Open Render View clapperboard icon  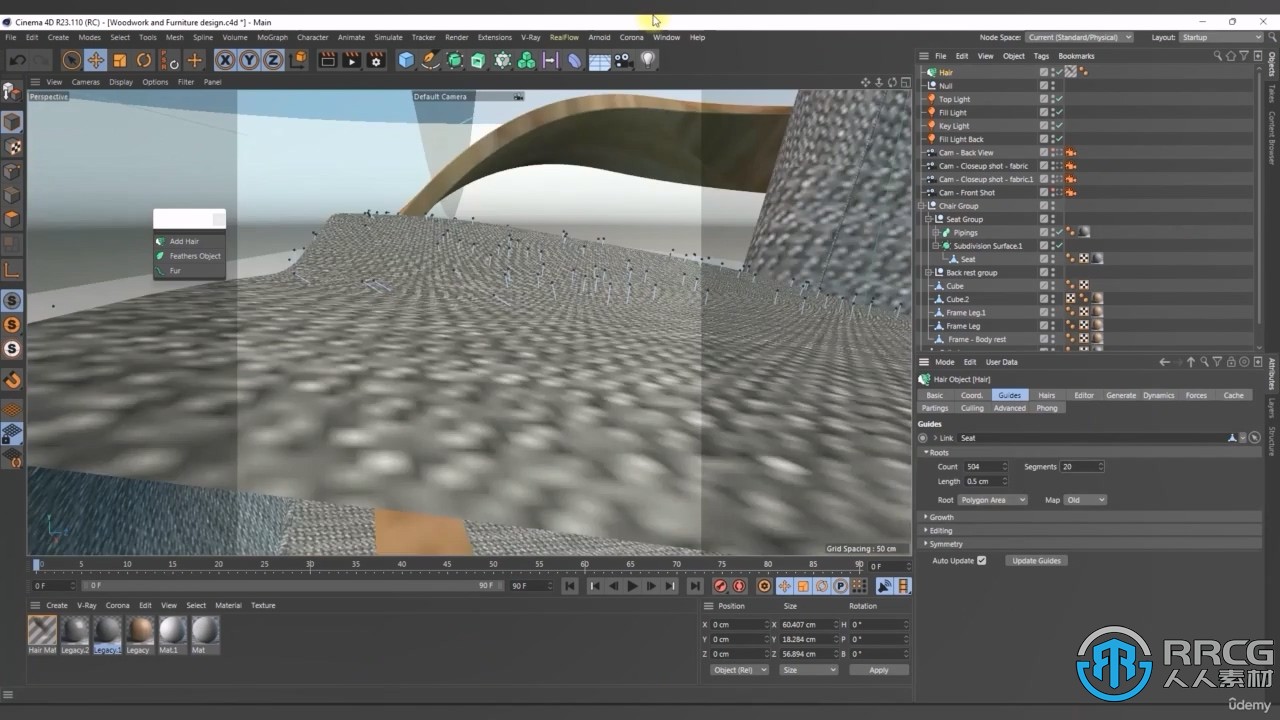327,60
